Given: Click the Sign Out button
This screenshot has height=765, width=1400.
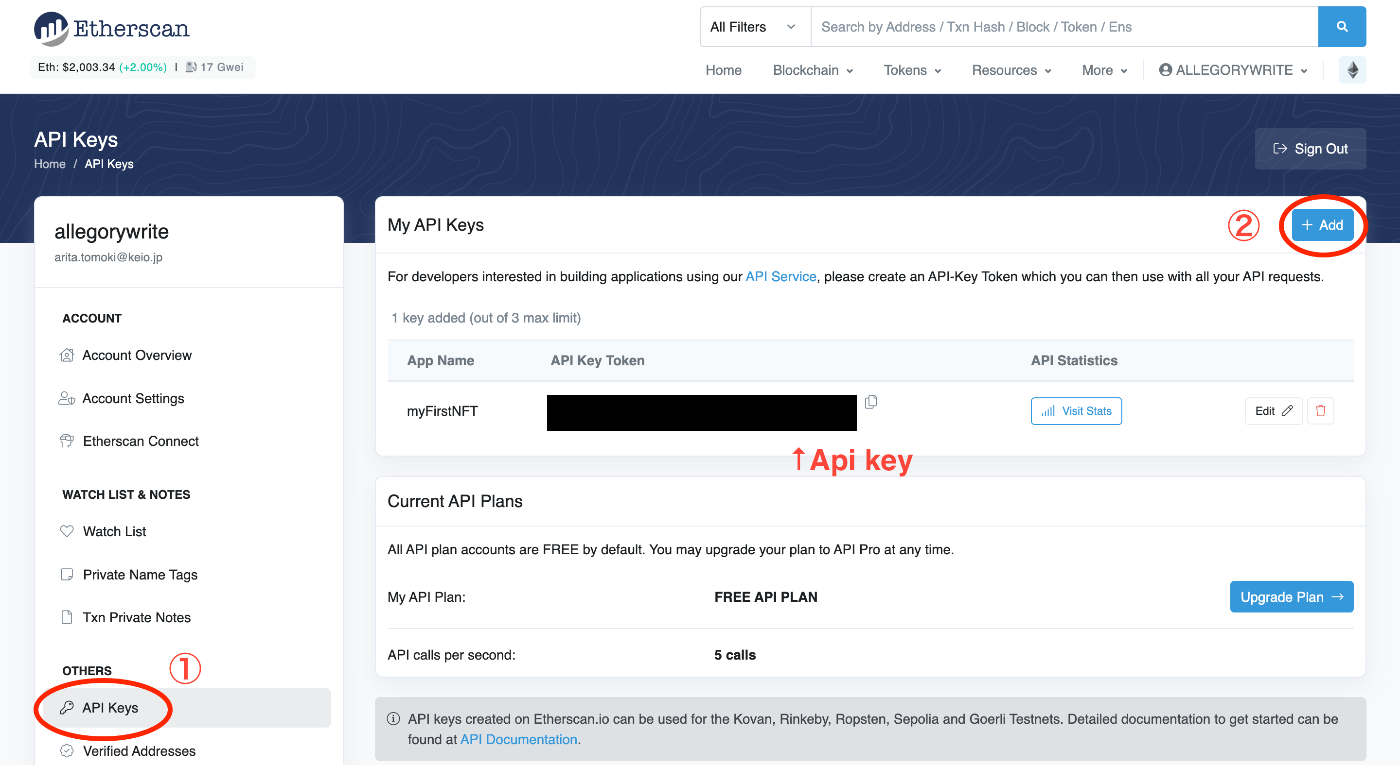Looking at the screenshot, I should 1310,149.
